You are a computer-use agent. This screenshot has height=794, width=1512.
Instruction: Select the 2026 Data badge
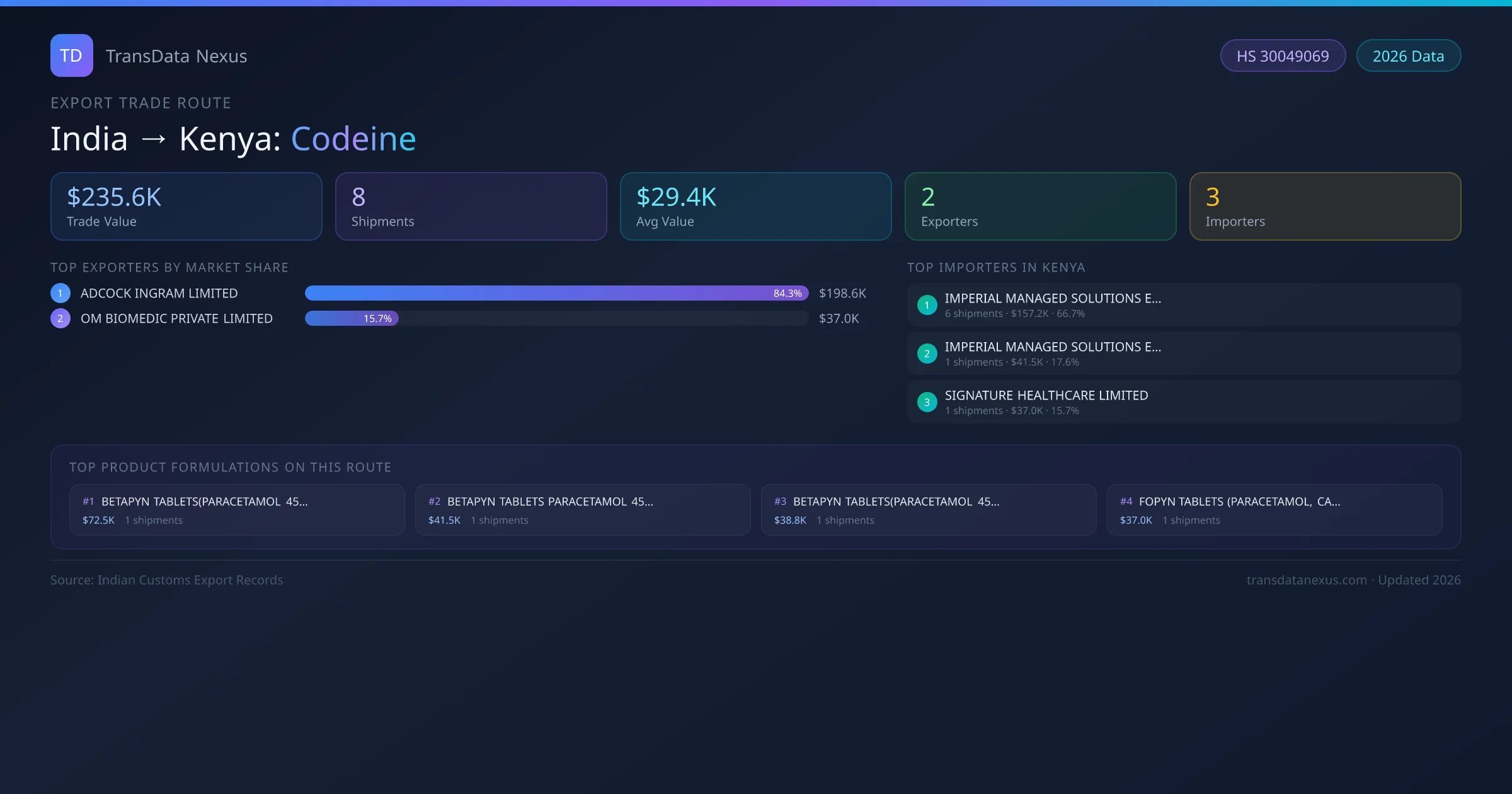1408,55
